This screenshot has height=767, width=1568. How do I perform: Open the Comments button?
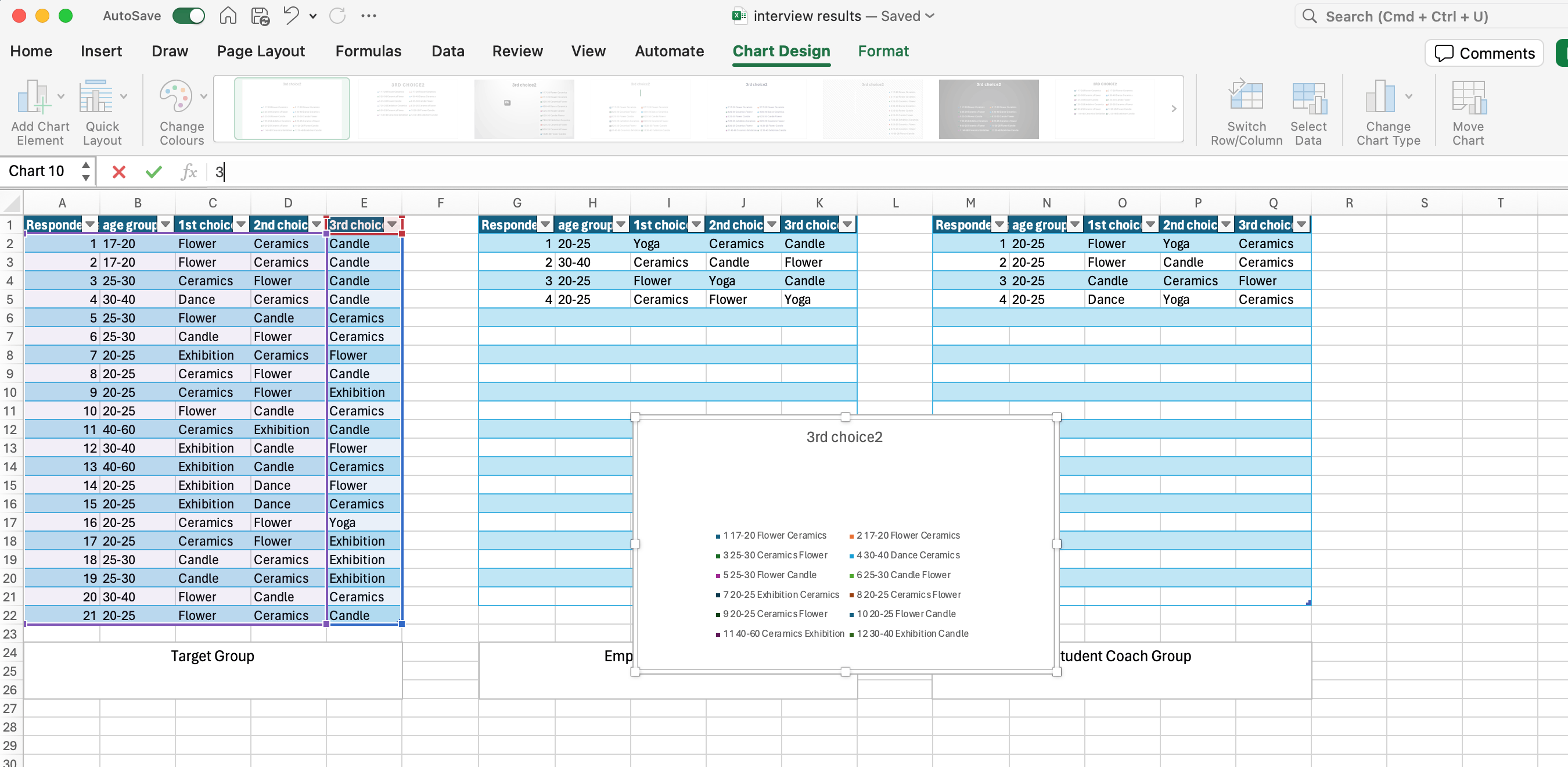coord(1484,53)
